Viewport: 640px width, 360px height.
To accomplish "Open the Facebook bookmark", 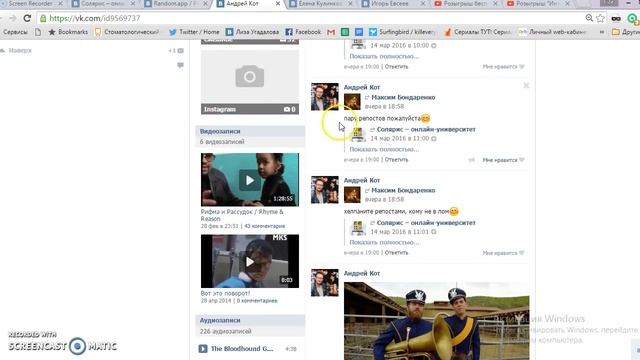I will pyautogui.click(x=303, y=32).
